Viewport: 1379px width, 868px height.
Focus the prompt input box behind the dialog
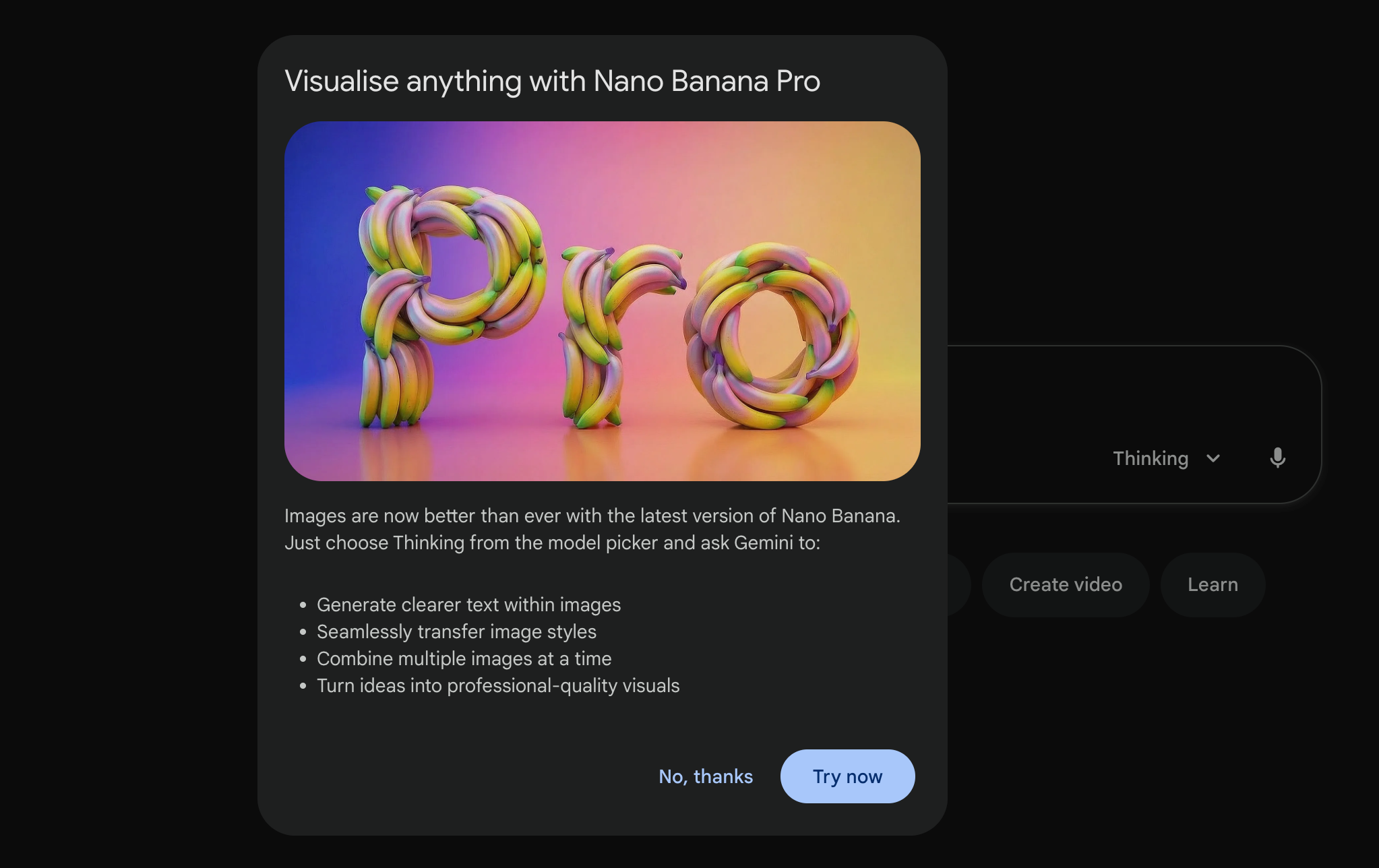tap(1112, 391)
